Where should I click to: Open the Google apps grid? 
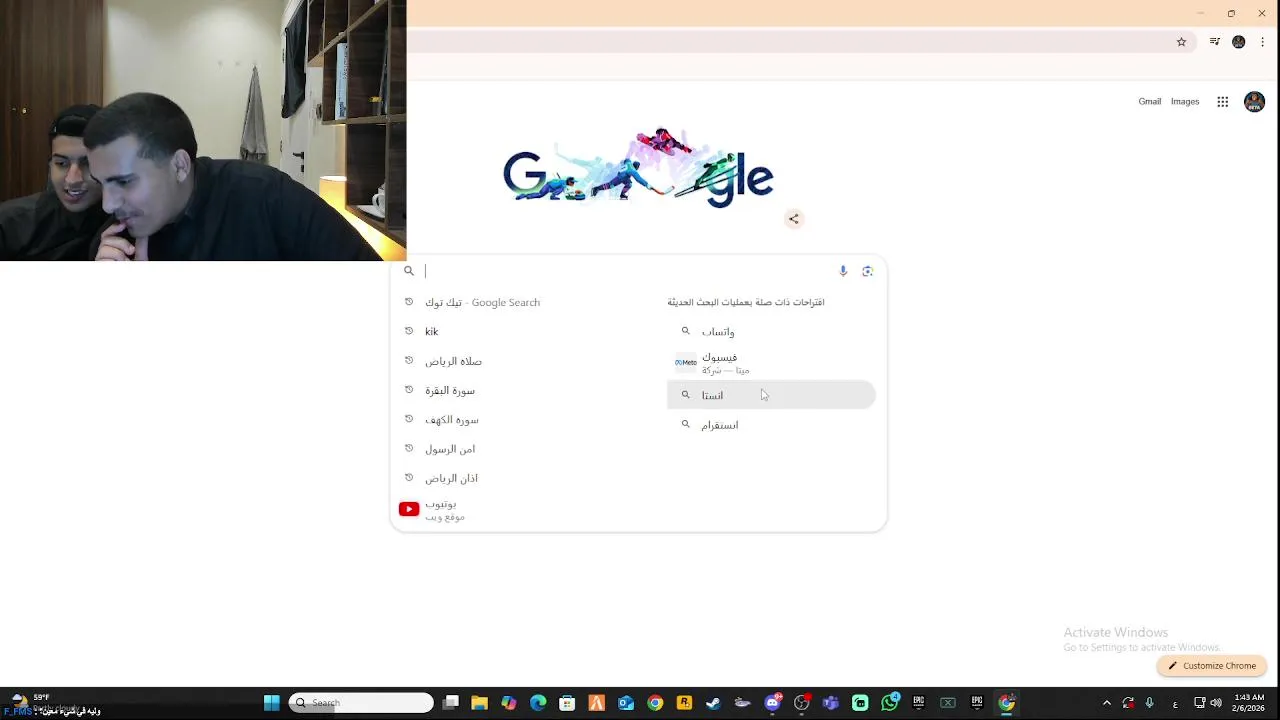1222,102
